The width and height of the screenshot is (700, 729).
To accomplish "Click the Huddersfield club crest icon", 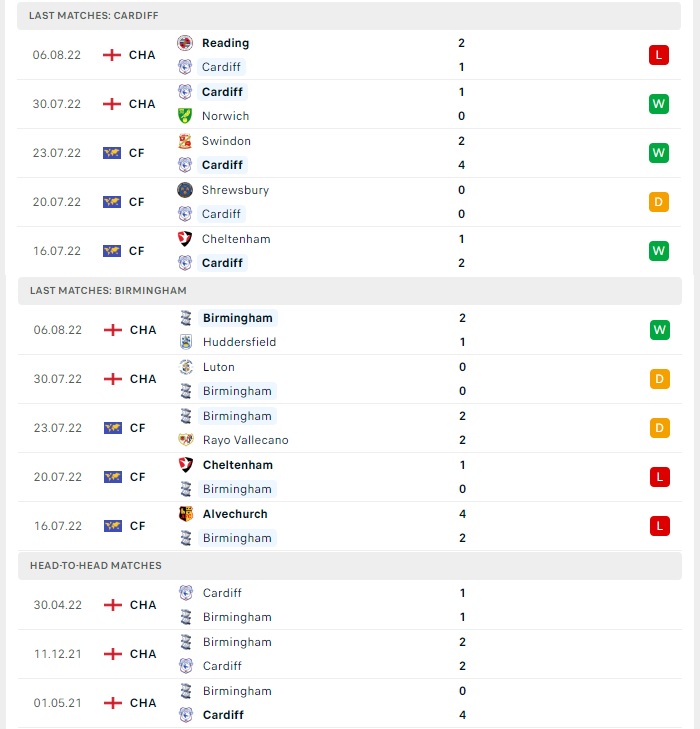I will (186, 342).
